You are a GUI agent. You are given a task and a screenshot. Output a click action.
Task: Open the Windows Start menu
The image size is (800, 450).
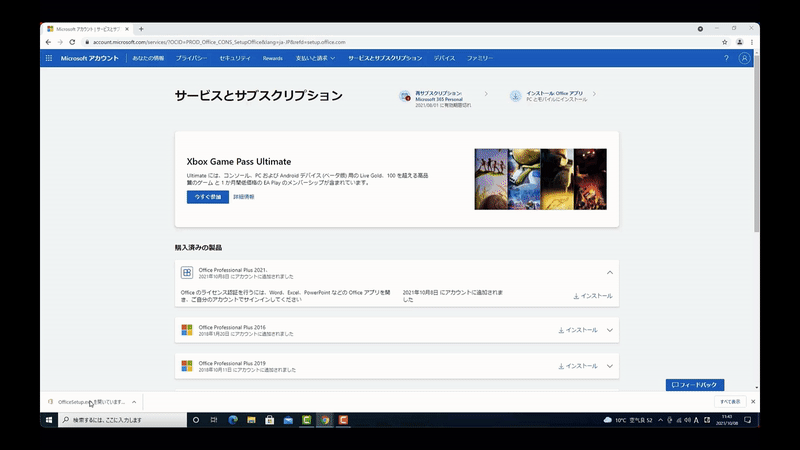(49, 420)
